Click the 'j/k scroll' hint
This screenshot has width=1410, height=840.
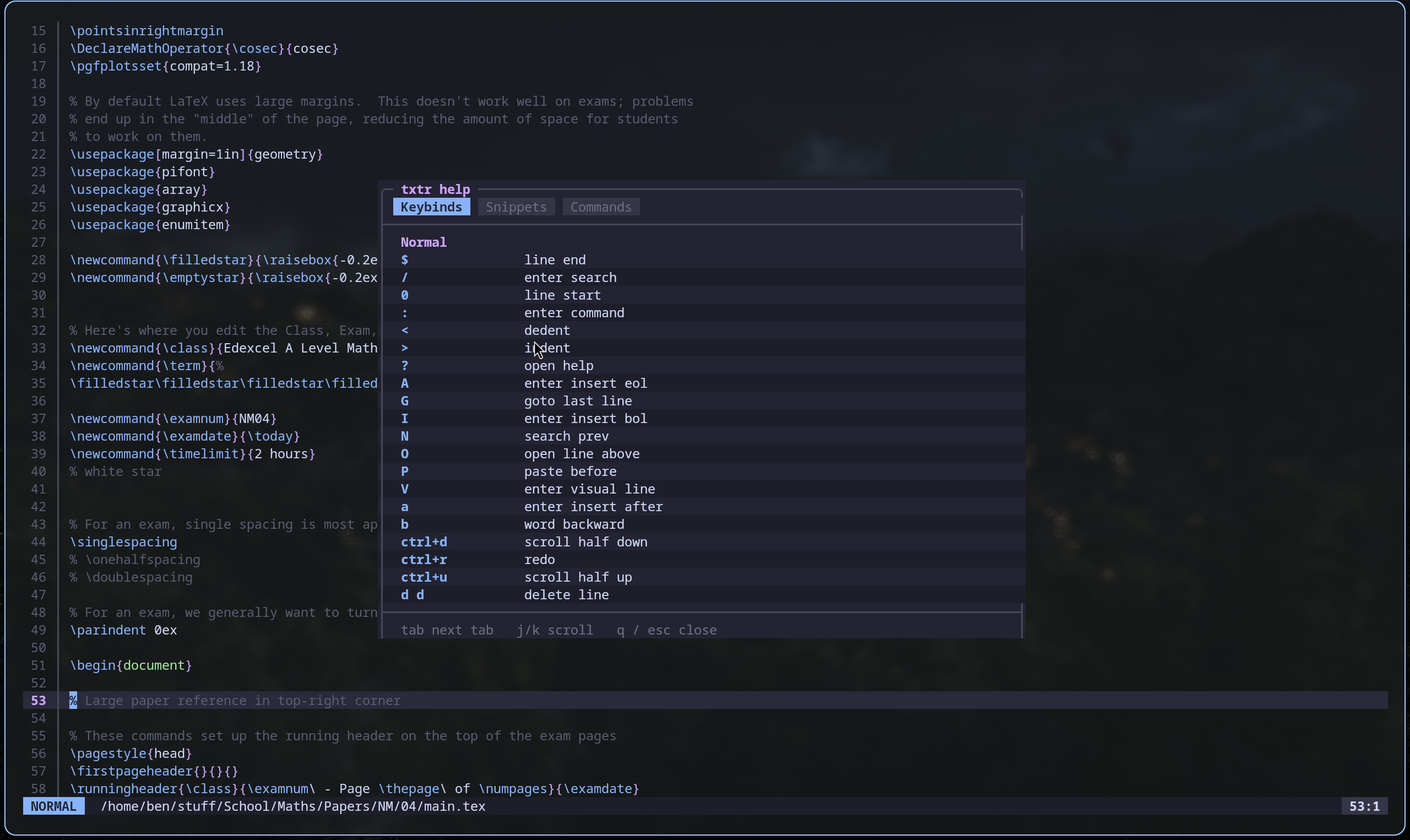pos(555,630)
